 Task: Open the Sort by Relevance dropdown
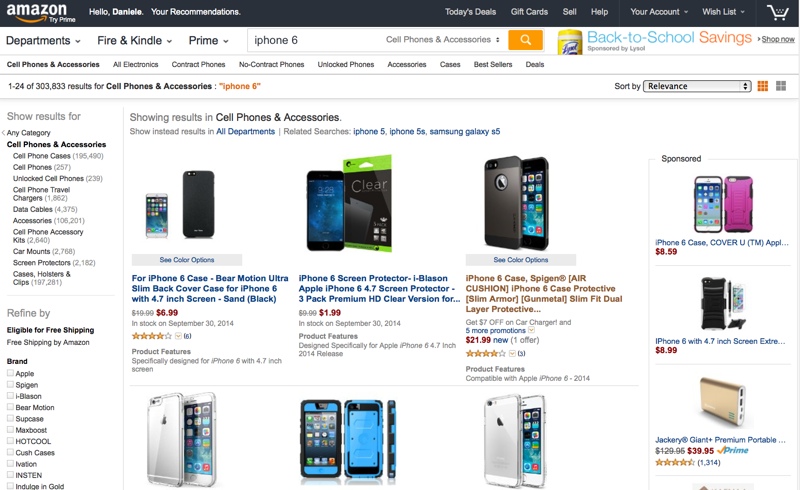697,86
